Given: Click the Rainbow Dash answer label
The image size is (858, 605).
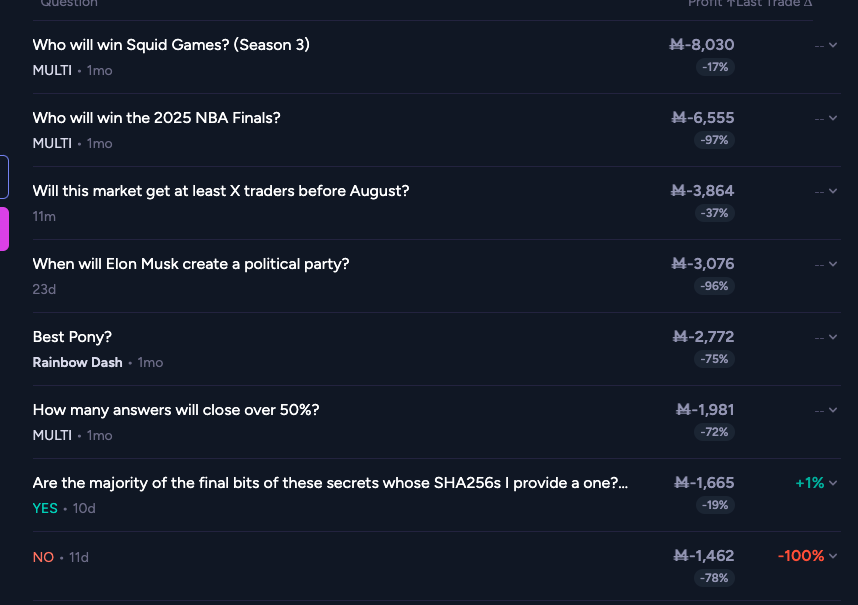Looking at the screenshot, I should point(77,363).
